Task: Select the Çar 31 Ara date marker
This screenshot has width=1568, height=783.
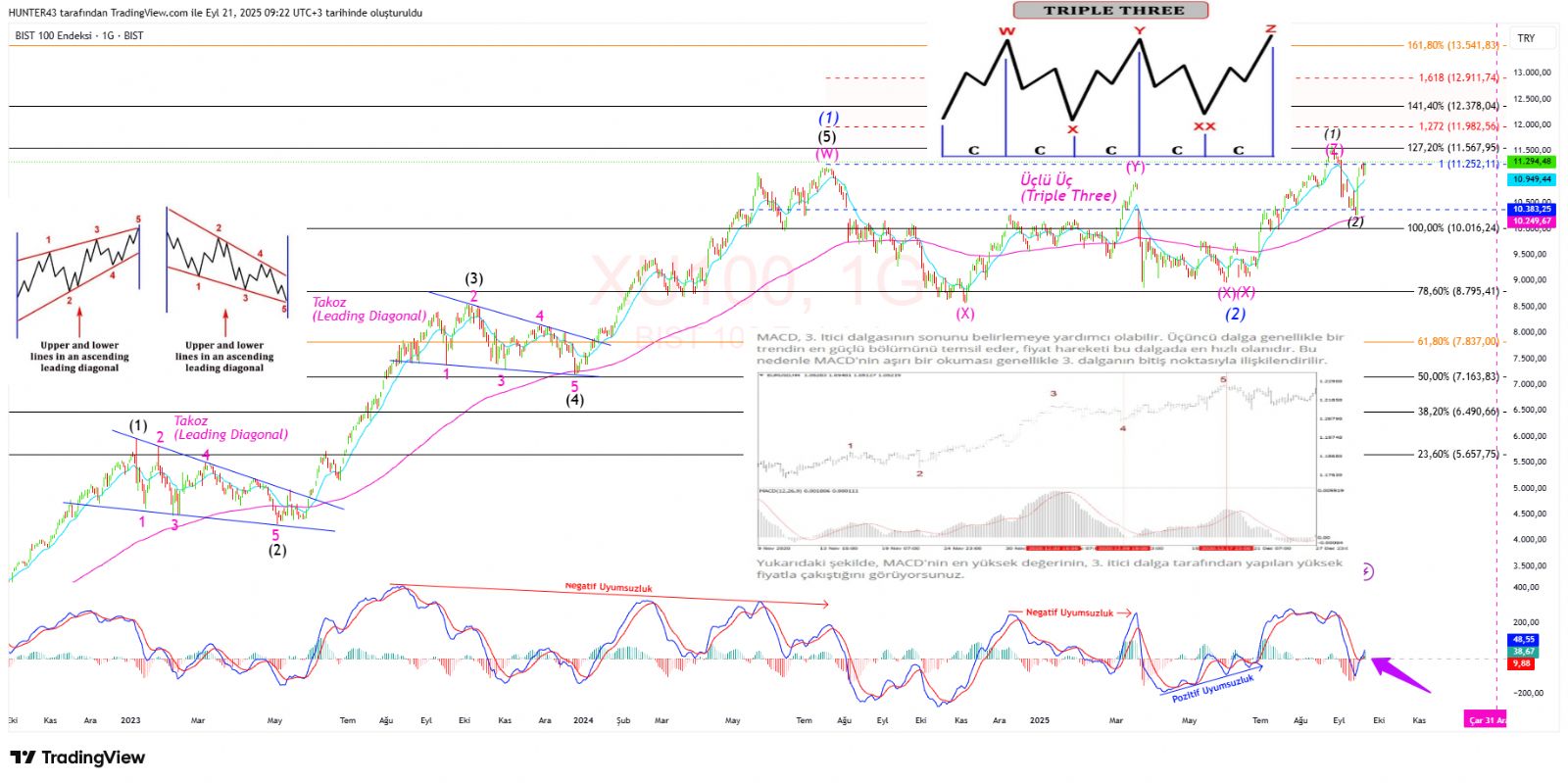Action: point(1486,720)
